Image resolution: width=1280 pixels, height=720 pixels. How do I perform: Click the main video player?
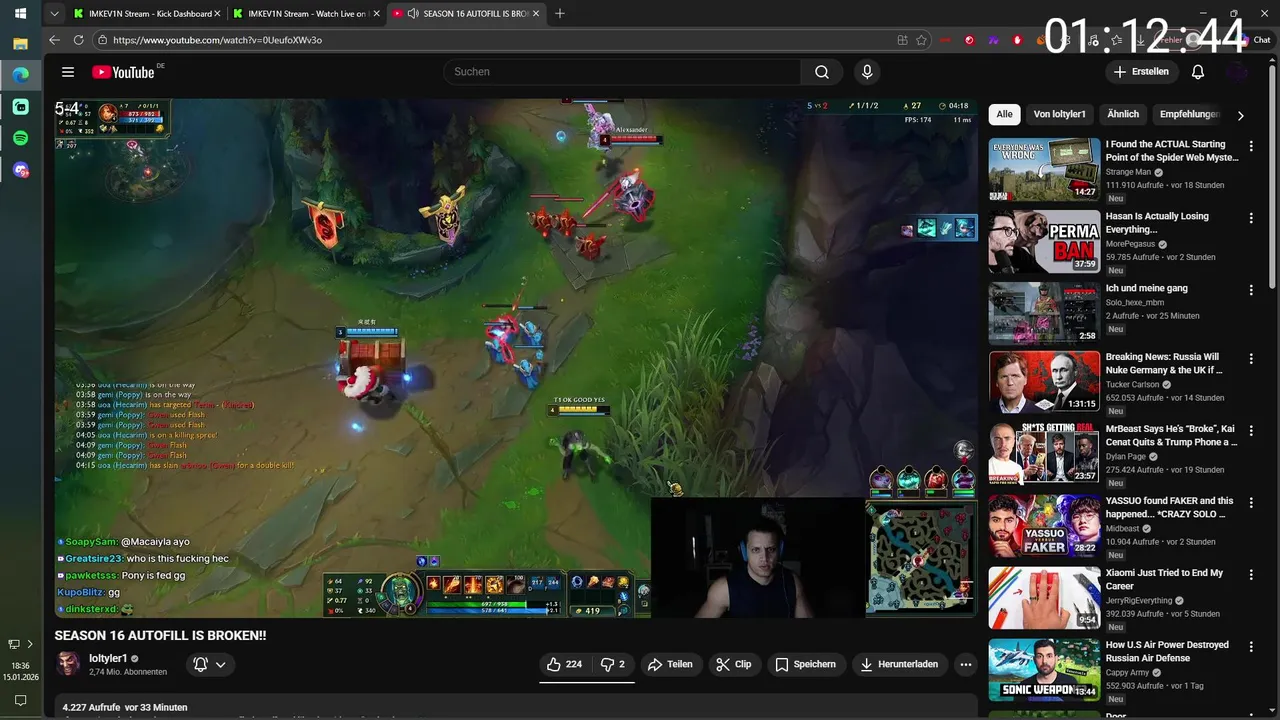coord(516,358)
